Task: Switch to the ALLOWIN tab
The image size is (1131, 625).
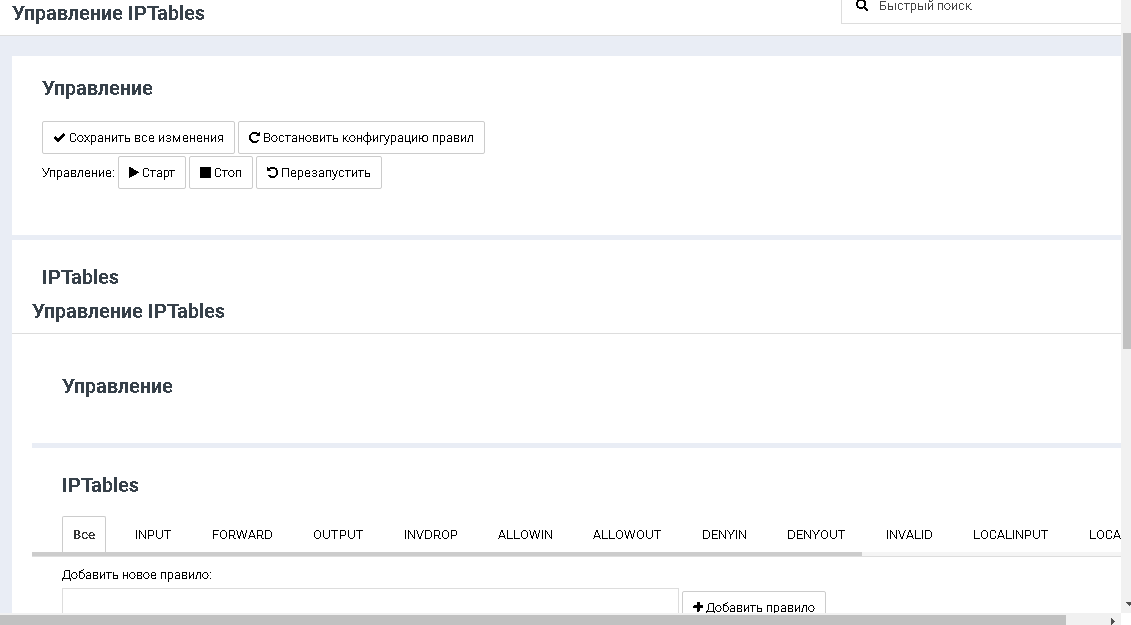Action: (525, 535)
